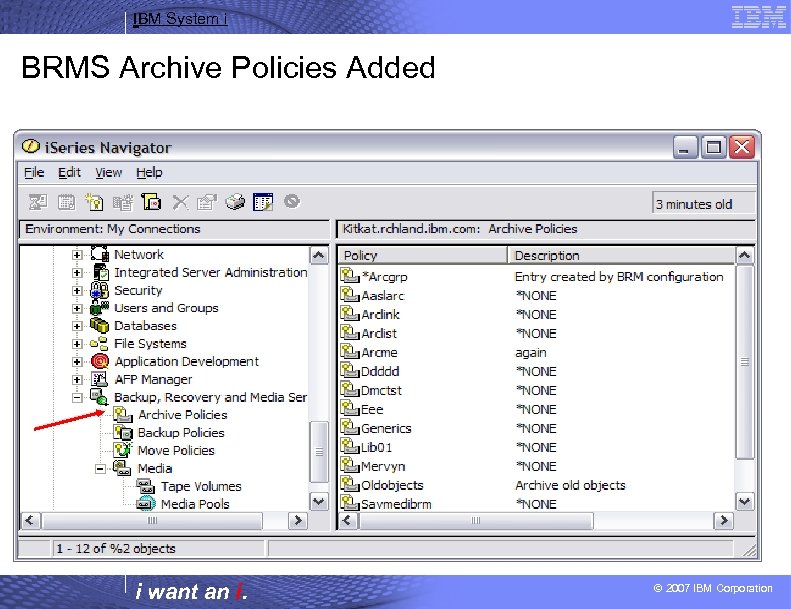Expand the Network tree node

click(x=77, y=255)
